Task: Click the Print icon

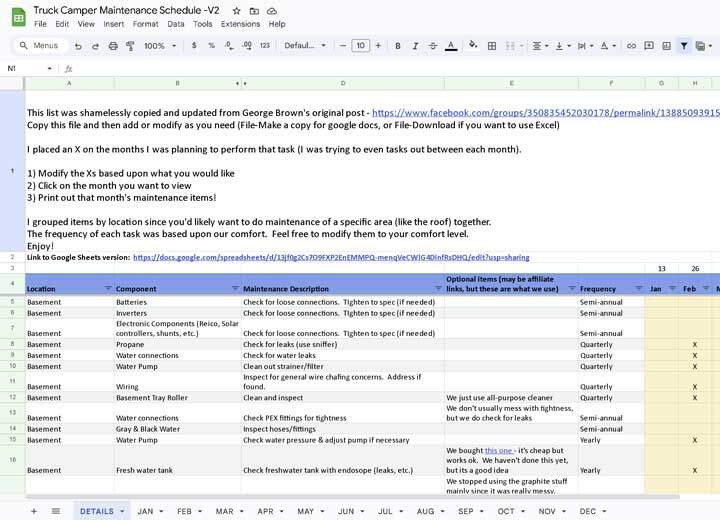Action: [113, 46]
